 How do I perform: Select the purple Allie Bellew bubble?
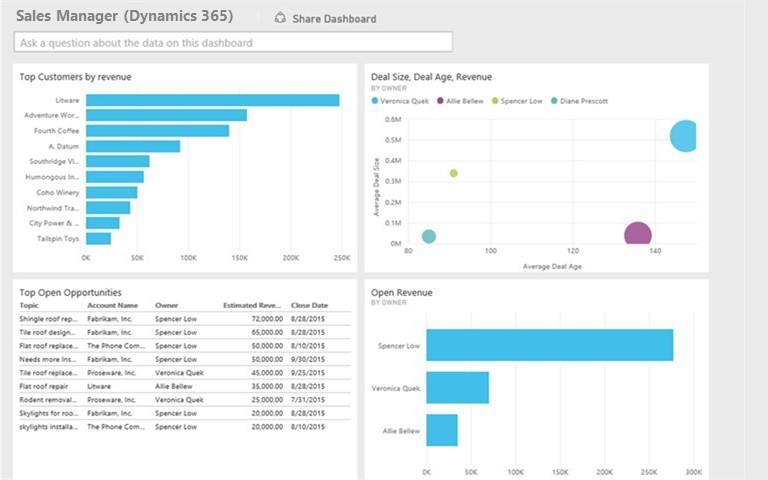click(638, 234)
